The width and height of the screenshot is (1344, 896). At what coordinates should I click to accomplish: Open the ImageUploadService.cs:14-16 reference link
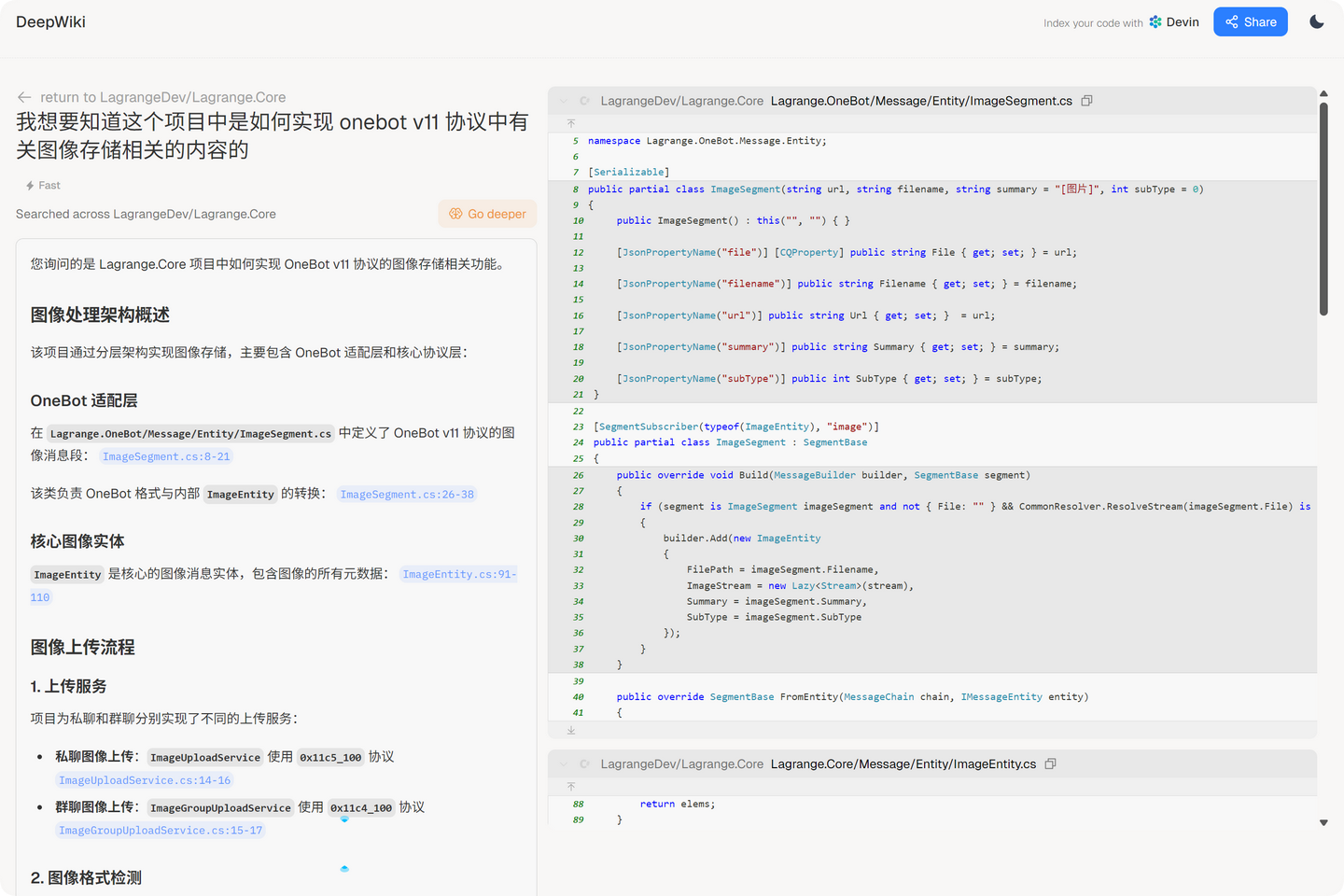145,780
